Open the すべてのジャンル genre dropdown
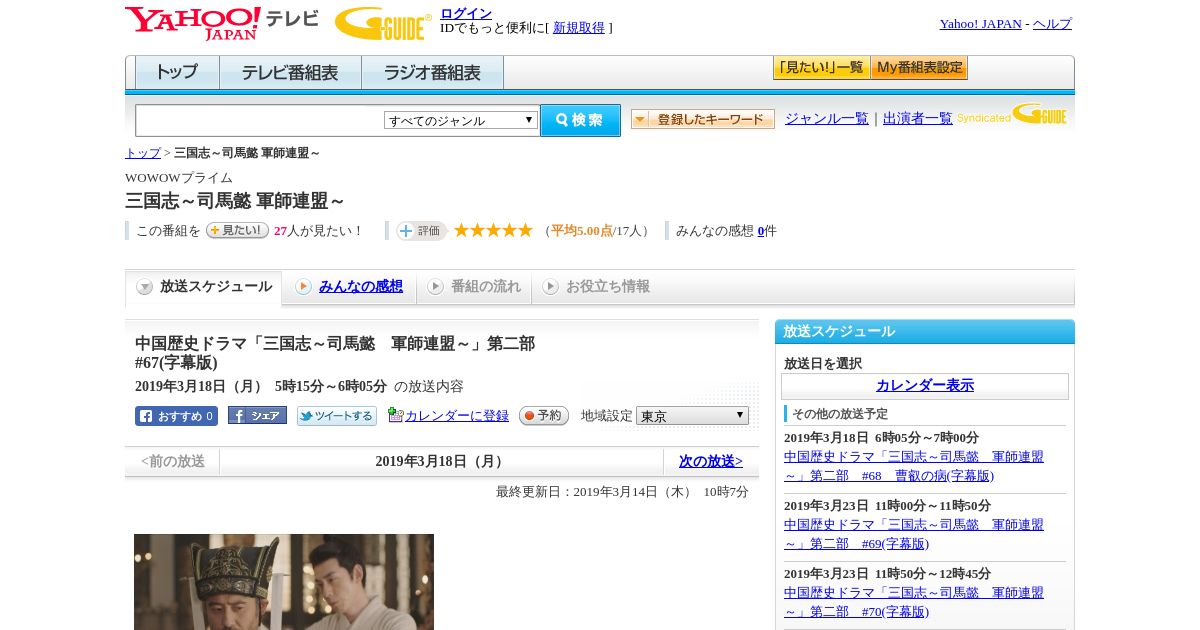The height and width of the screenshot is (630, 1200). point(461,120)
